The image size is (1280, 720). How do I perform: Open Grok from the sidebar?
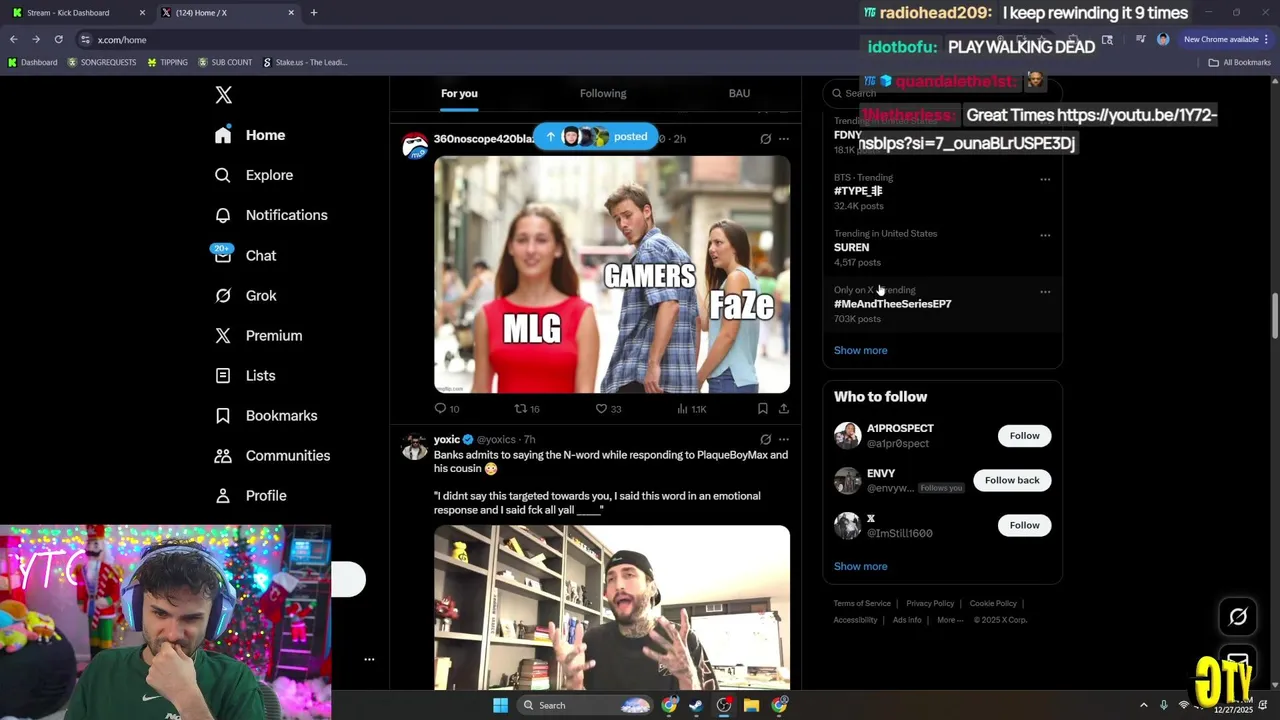(246, 295)
